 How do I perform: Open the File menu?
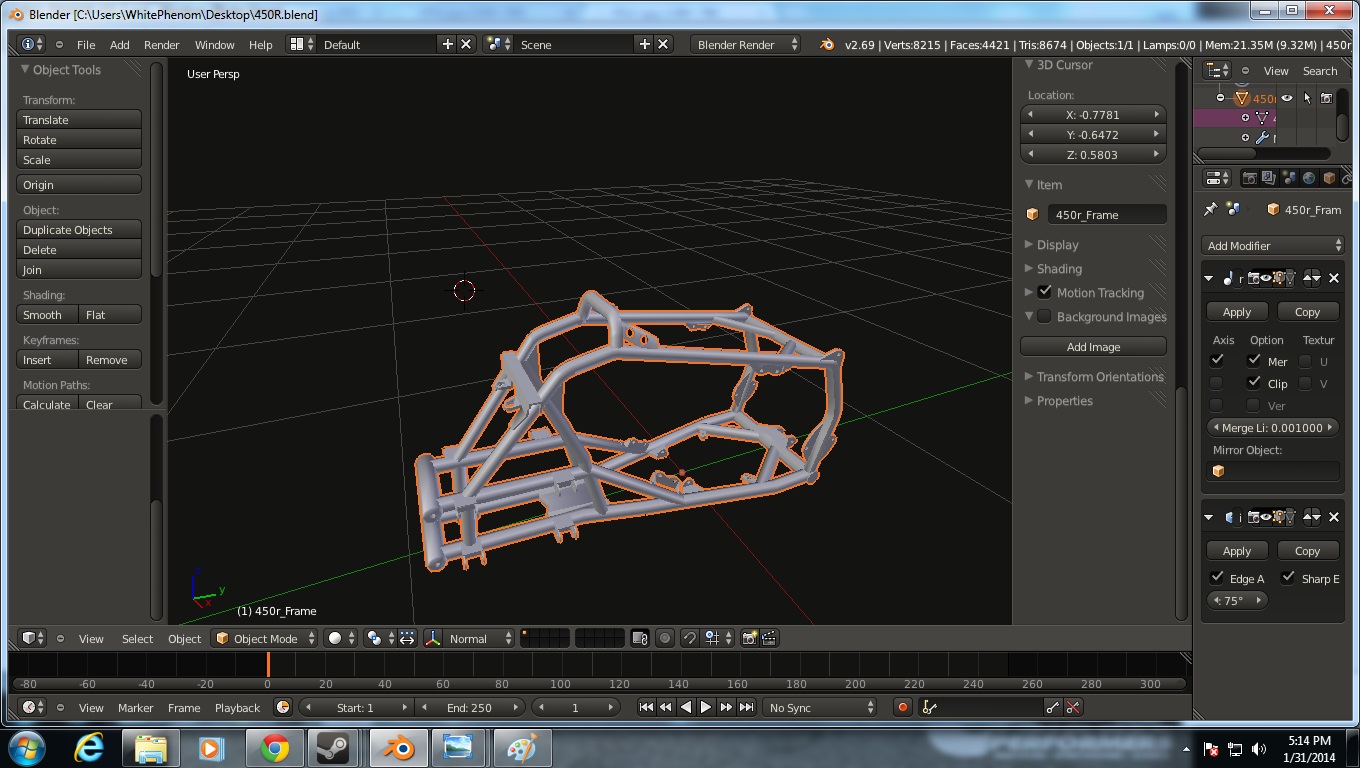86,44
